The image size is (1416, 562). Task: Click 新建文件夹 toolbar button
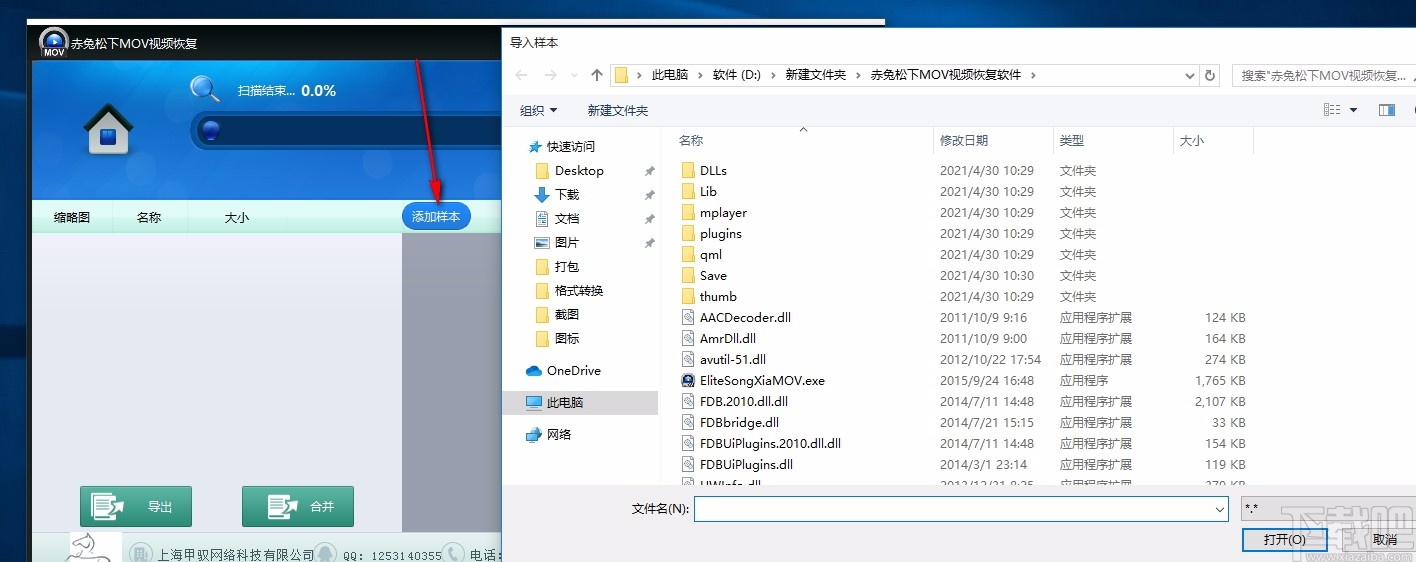618,110
